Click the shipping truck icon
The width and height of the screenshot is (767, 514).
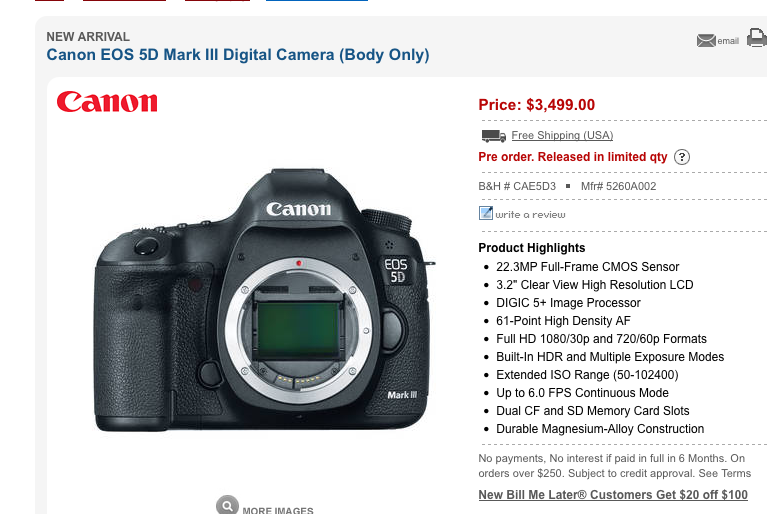click(x=494, y=135)
